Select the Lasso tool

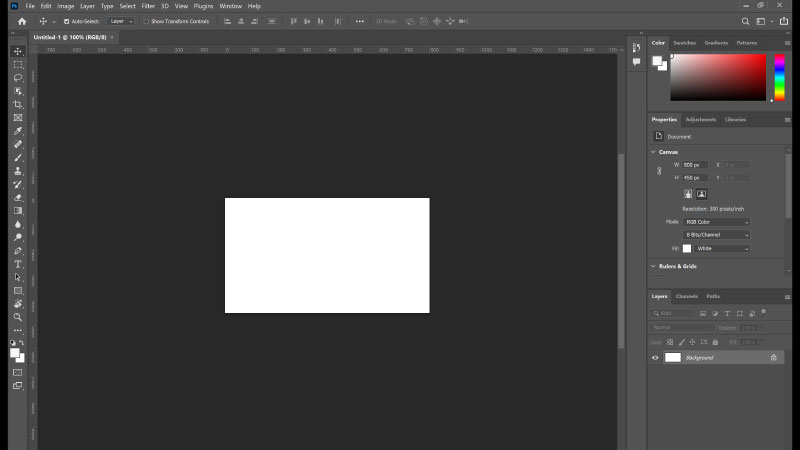point(18,77)
